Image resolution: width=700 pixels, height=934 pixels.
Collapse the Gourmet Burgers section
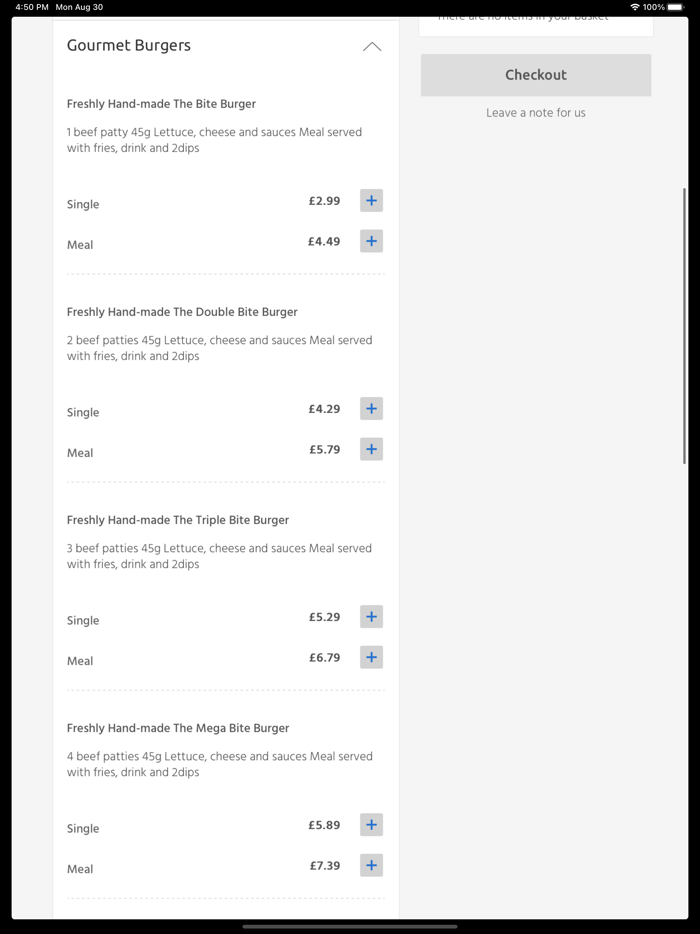tap(372, 47)
